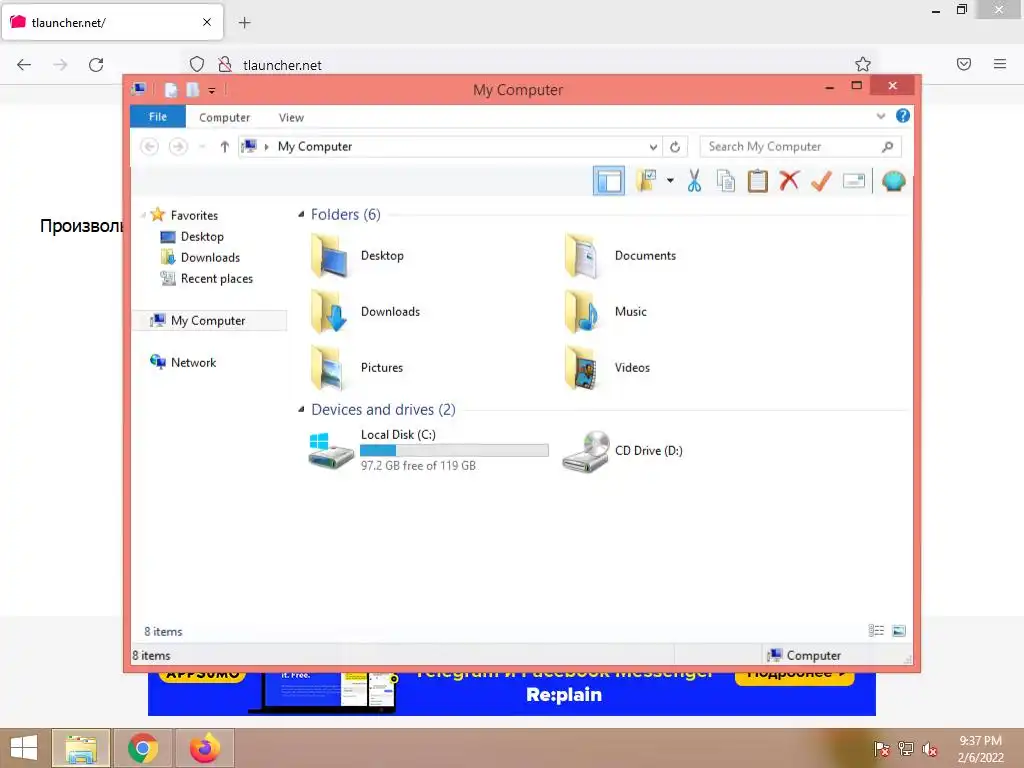The width and height of the screenshot is (1024, 768).
Task: Click the search magnifier icon
Action: click(887, 147)
